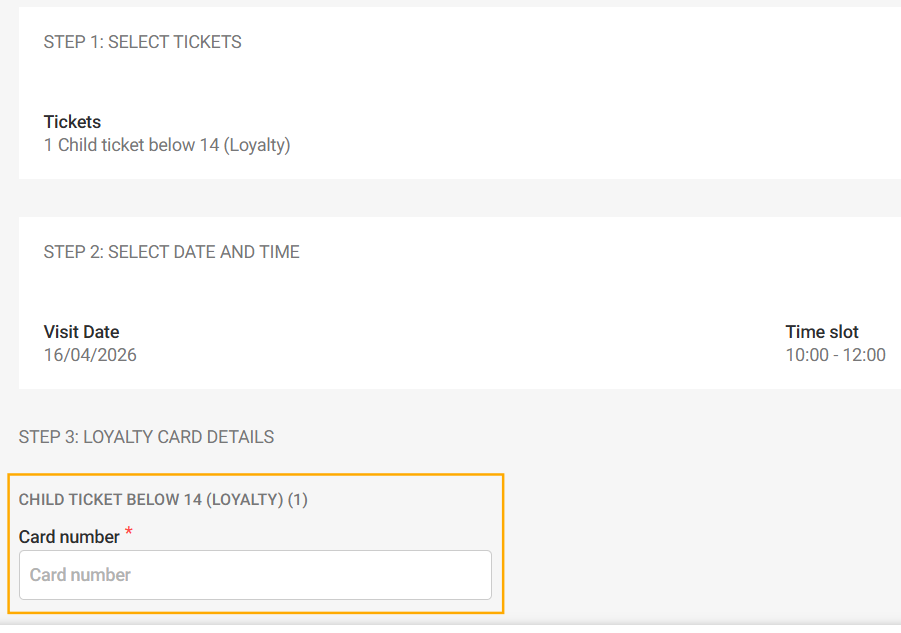The height and width of the screenshot is (633, 901).
Task: Select the Tickets label in Step 1
Action: pyautogui.click(x=71, y=121)
